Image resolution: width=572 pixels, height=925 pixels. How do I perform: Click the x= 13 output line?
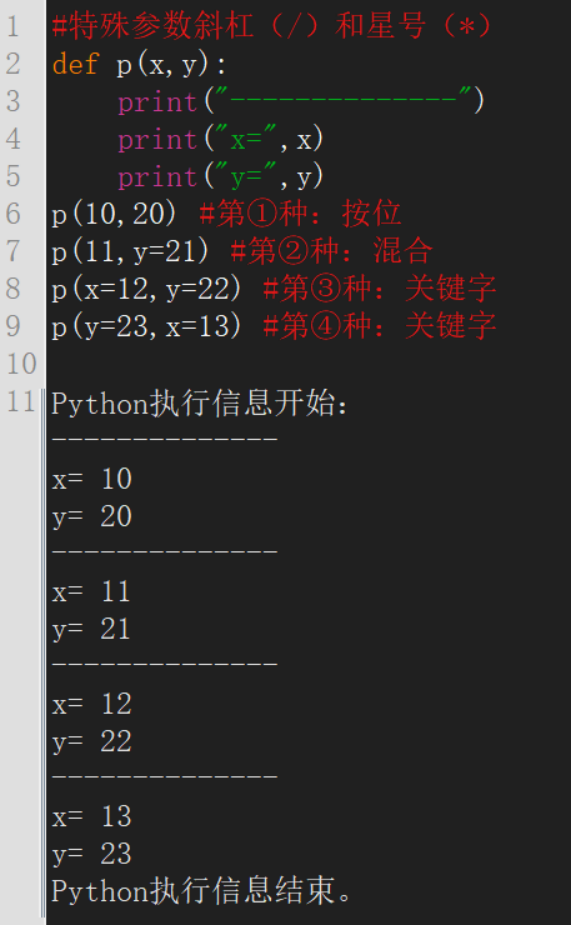pyautogui.click(x=91, y=816)
